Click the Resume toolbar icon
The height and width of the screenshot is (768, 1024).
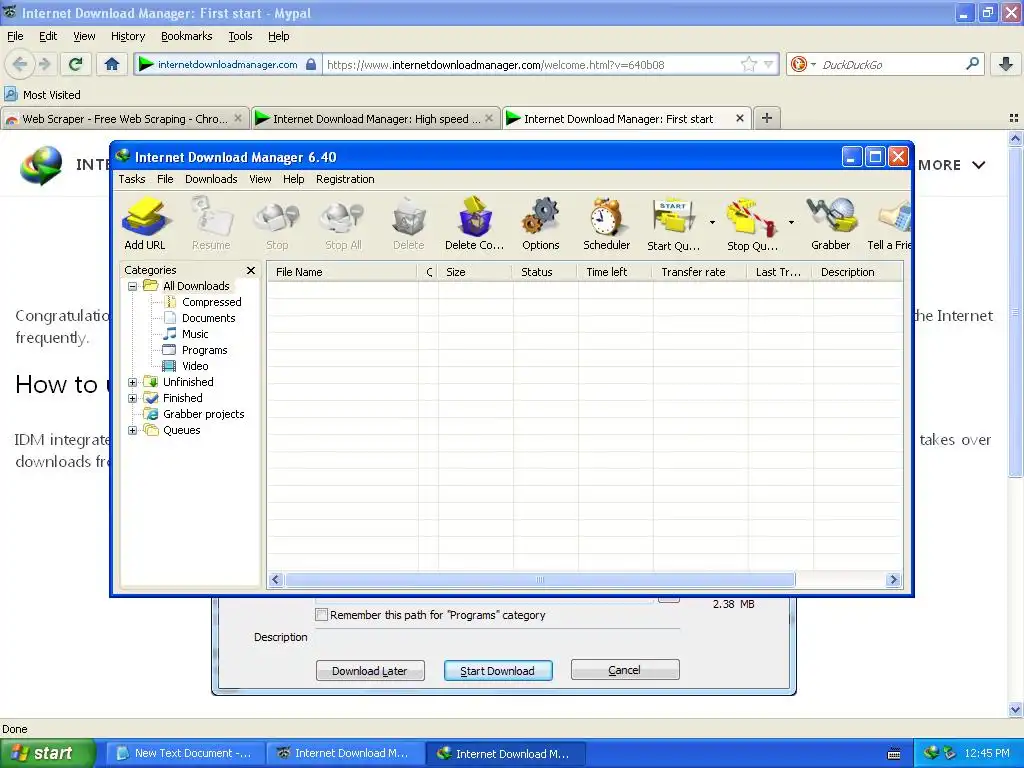[x=211, y=223]
